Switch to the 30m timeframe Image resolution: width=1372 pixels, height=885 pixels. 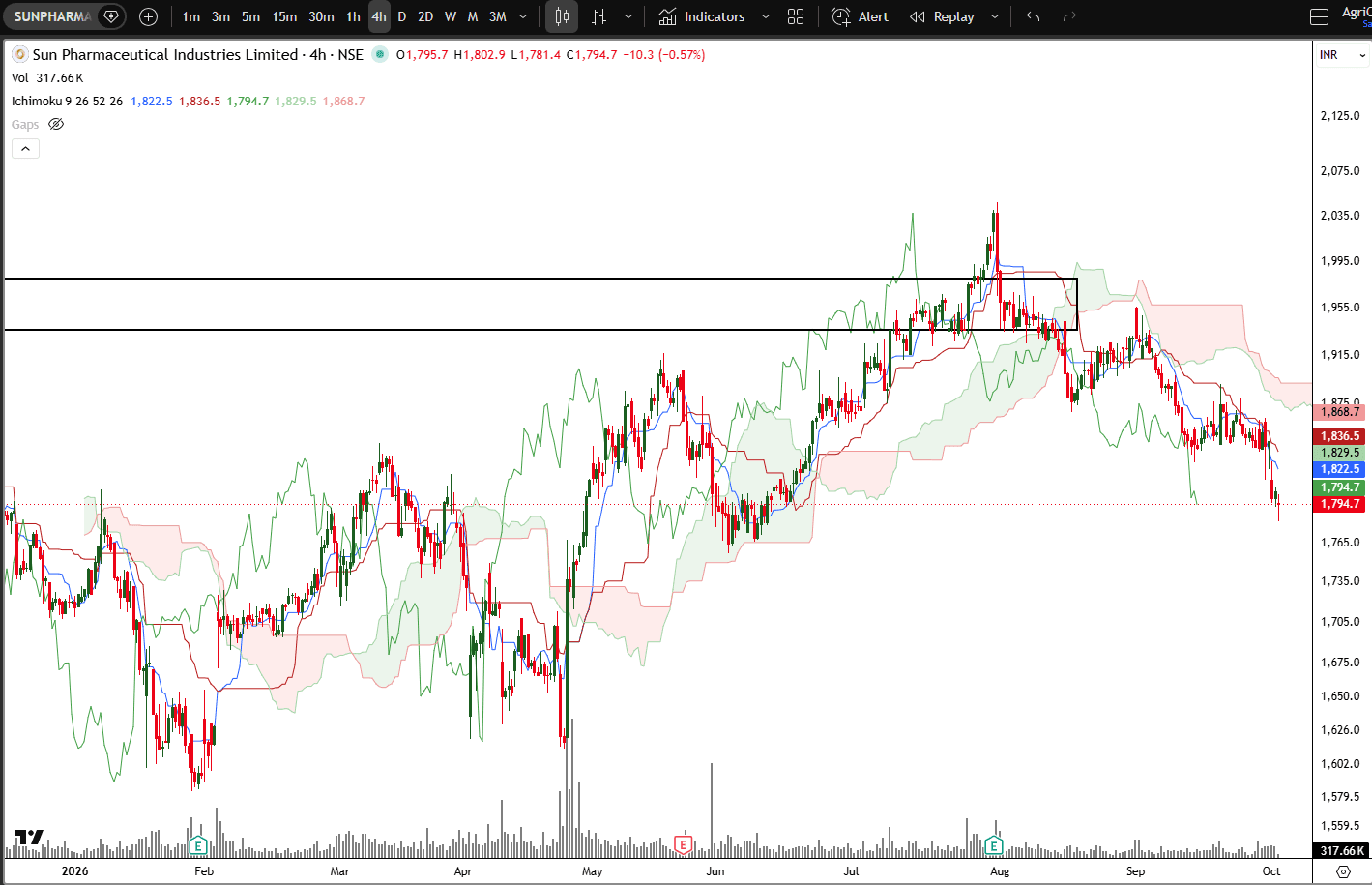point(321,16)
